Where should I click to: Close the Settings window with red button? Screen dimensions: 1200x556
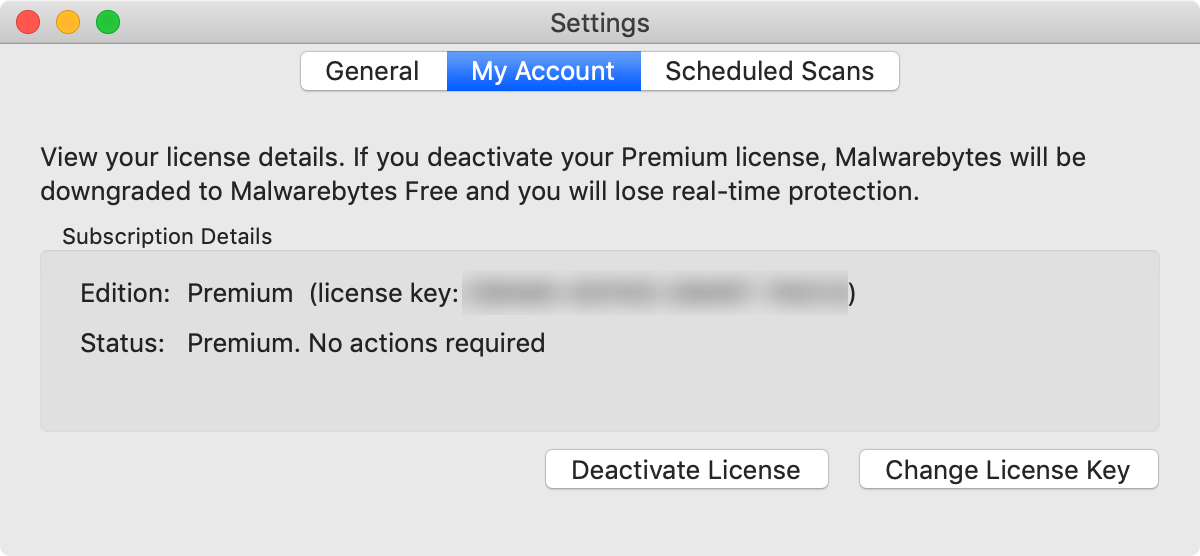pyautogui.click(x=28, y=22)
